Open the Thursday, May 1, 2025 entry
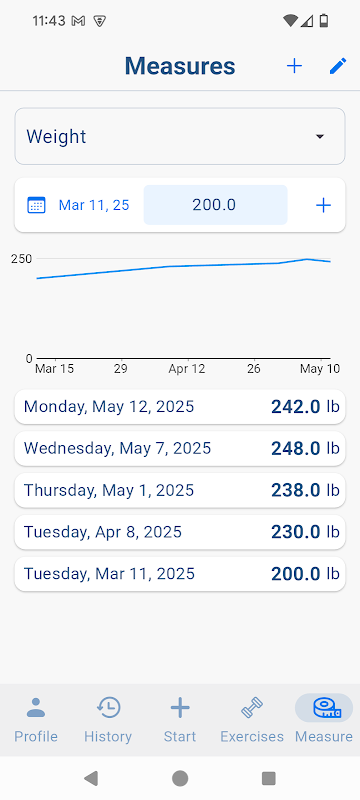Image resolution: width=360 pixels, height=800 pixels. pos(180,490)
